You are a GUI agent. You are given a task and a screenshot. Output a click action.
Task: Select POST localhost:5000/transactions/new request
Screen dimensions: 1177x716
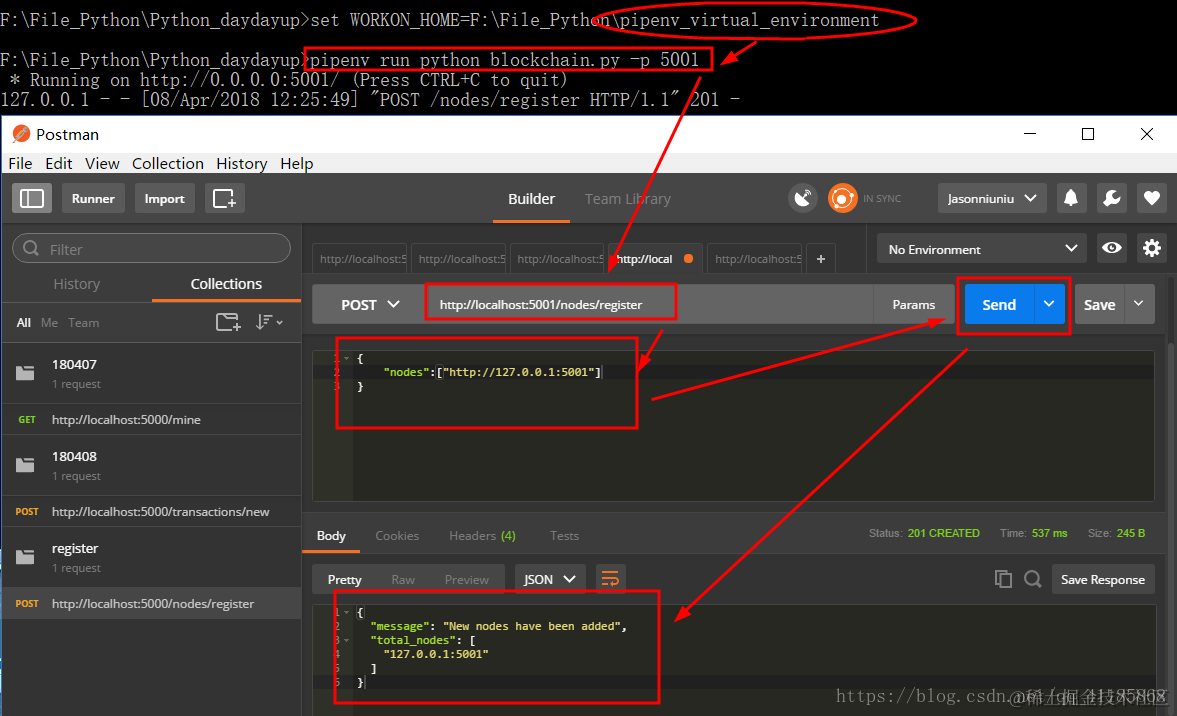(x=152, y=512)
